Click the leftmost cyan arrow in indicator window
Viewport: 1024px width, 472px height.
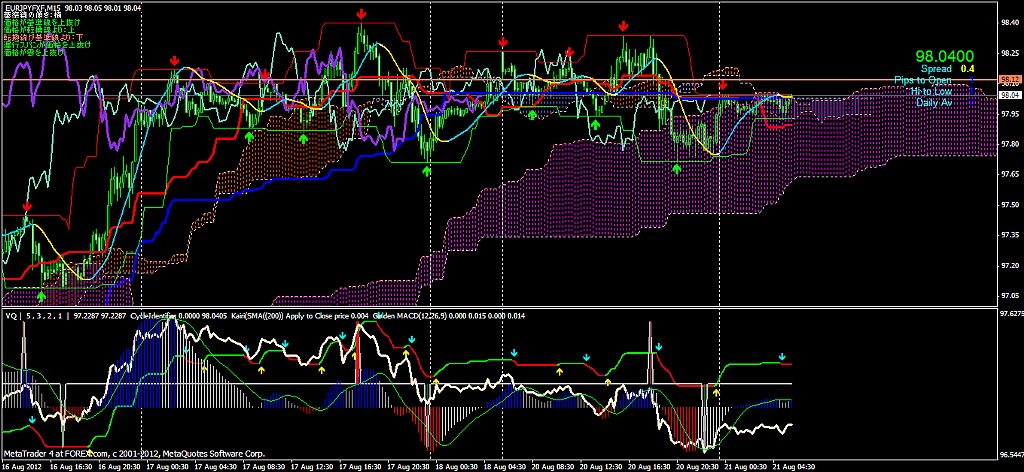(32, 420)
